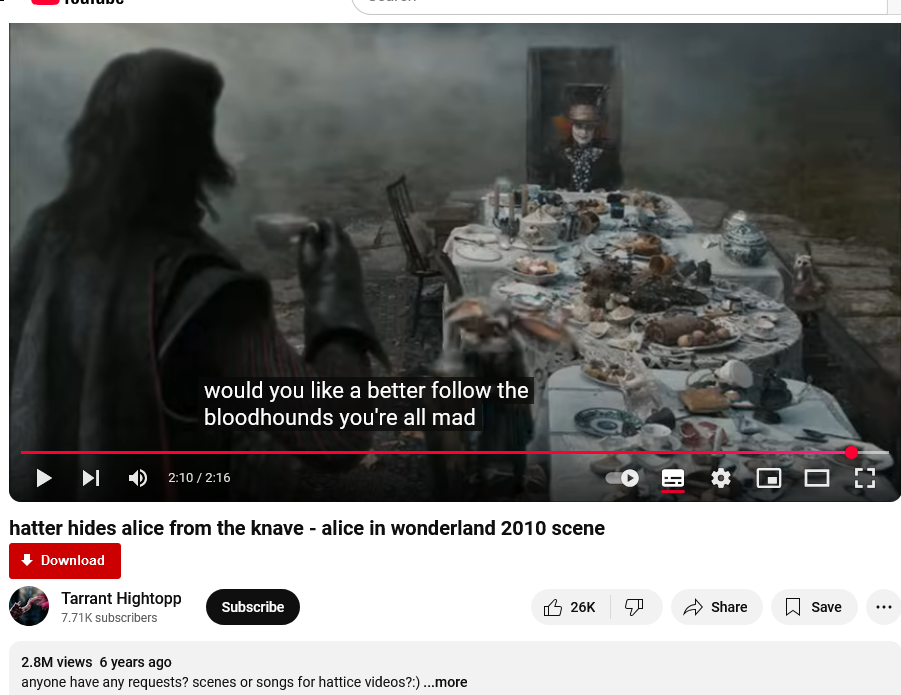This screenshot has width=901, height=695.
Task: Toggle the autoplay switch
Action: [622, 478]
